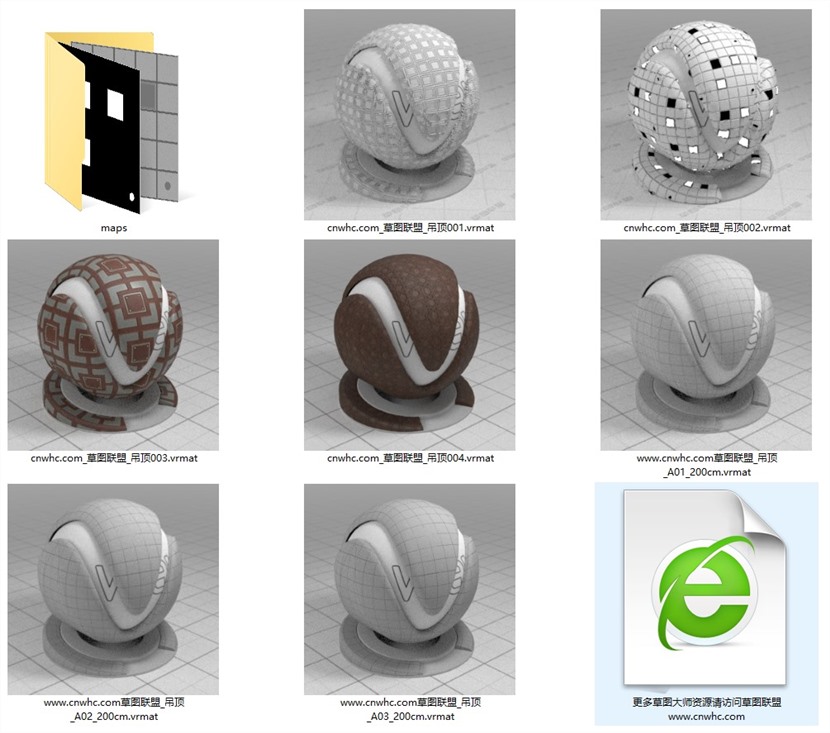Select the maps folder name label
The image size is (830, 733).
(x=114, y=228)
